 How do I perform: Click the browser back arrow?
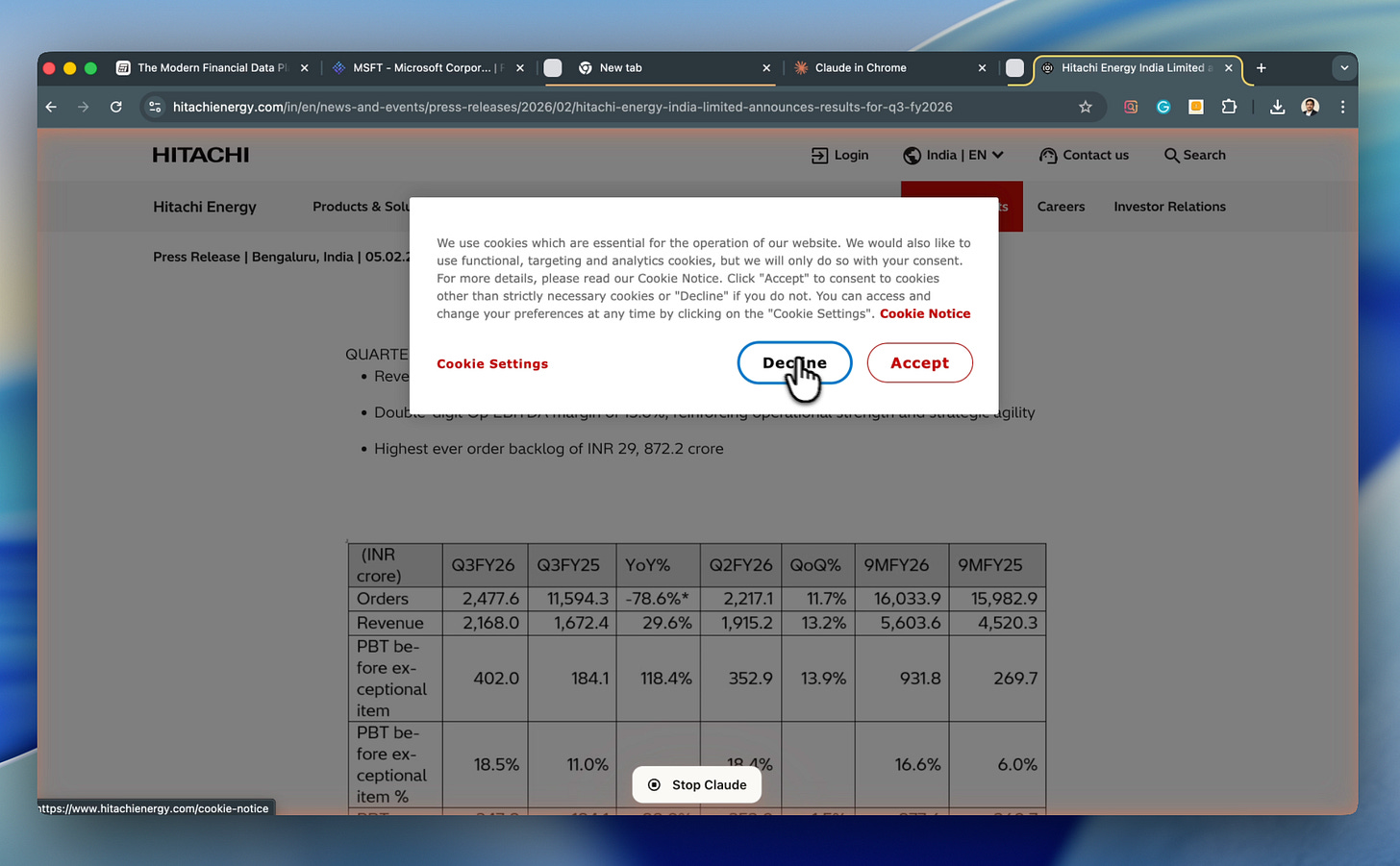(x=51, y=107)
